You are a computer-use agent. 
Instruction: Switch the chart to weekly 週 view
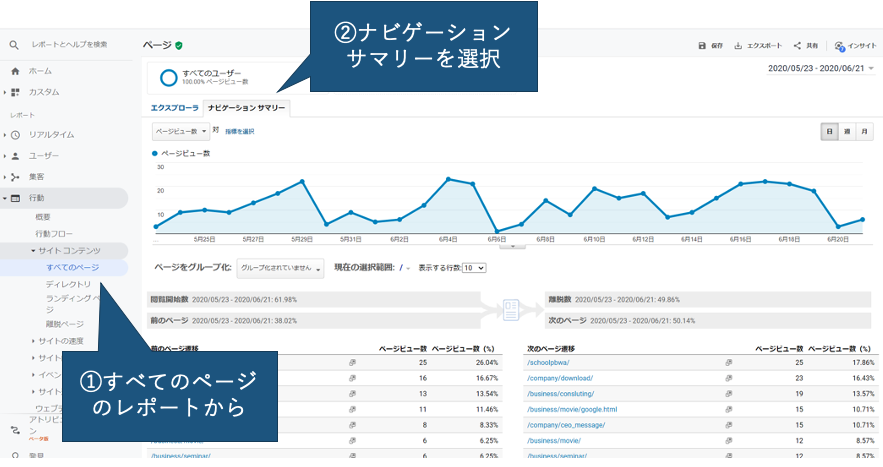pos(846,132)
